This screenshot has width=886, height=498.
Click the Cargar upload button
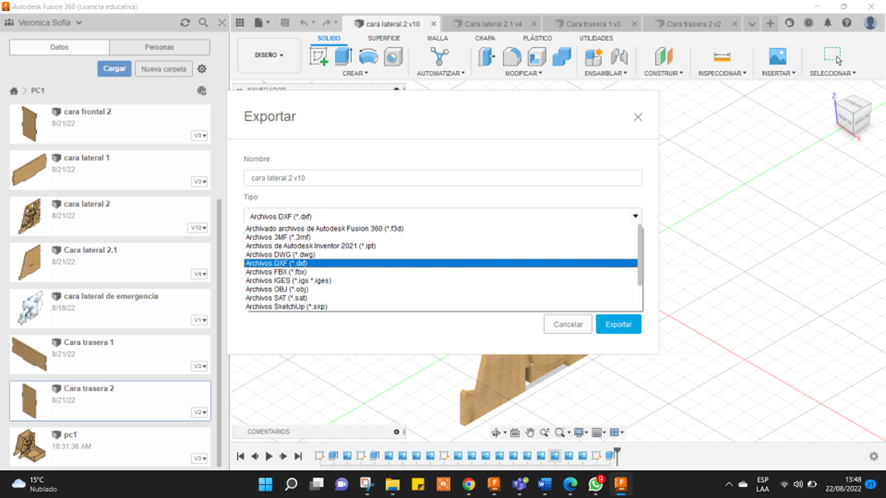tap(114, 68)
